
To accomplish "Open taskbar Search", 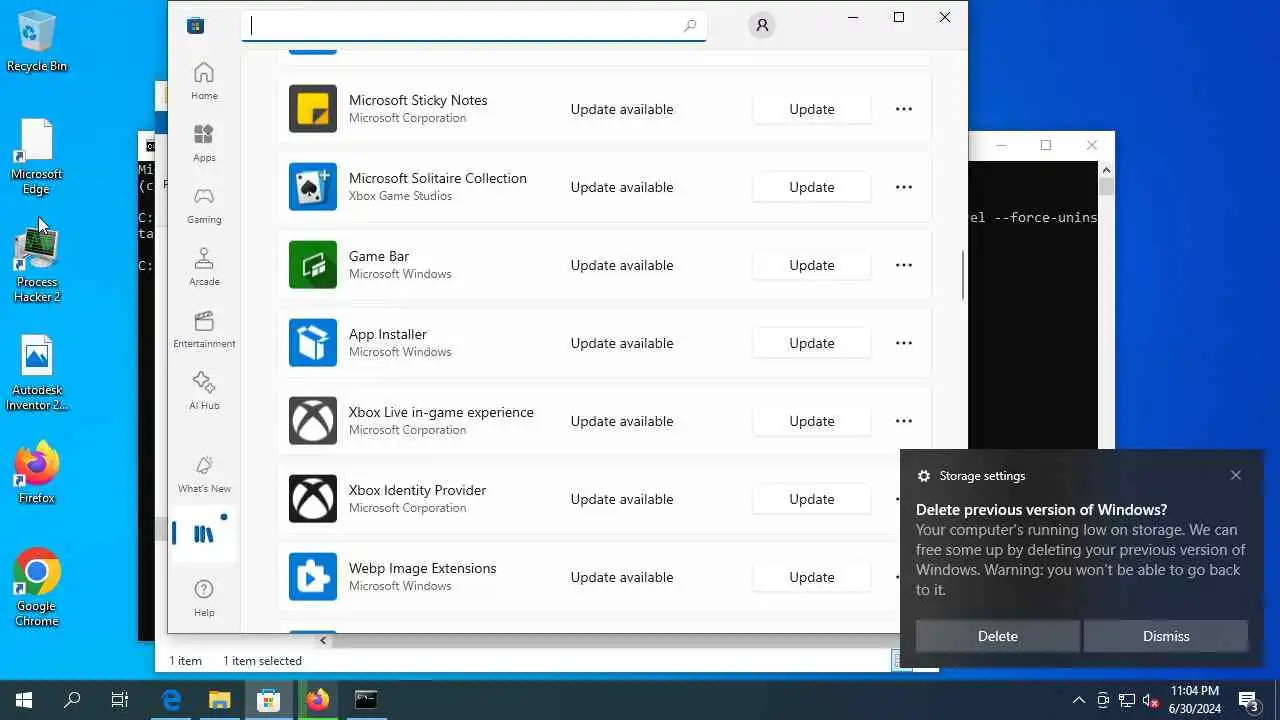I will 72,700.
